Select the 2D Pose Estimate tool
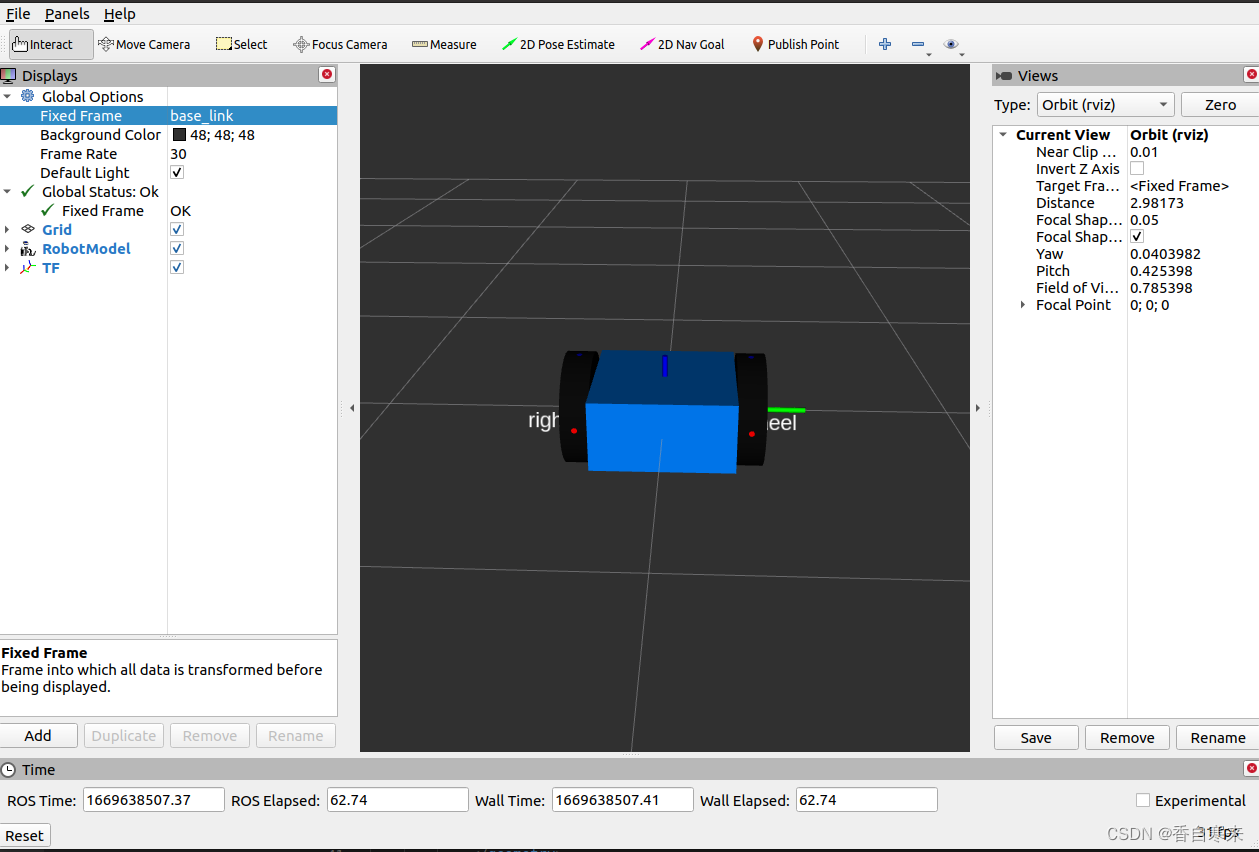Image resolution: width=1259 pixels, height=852 pixels. [558, 44]
